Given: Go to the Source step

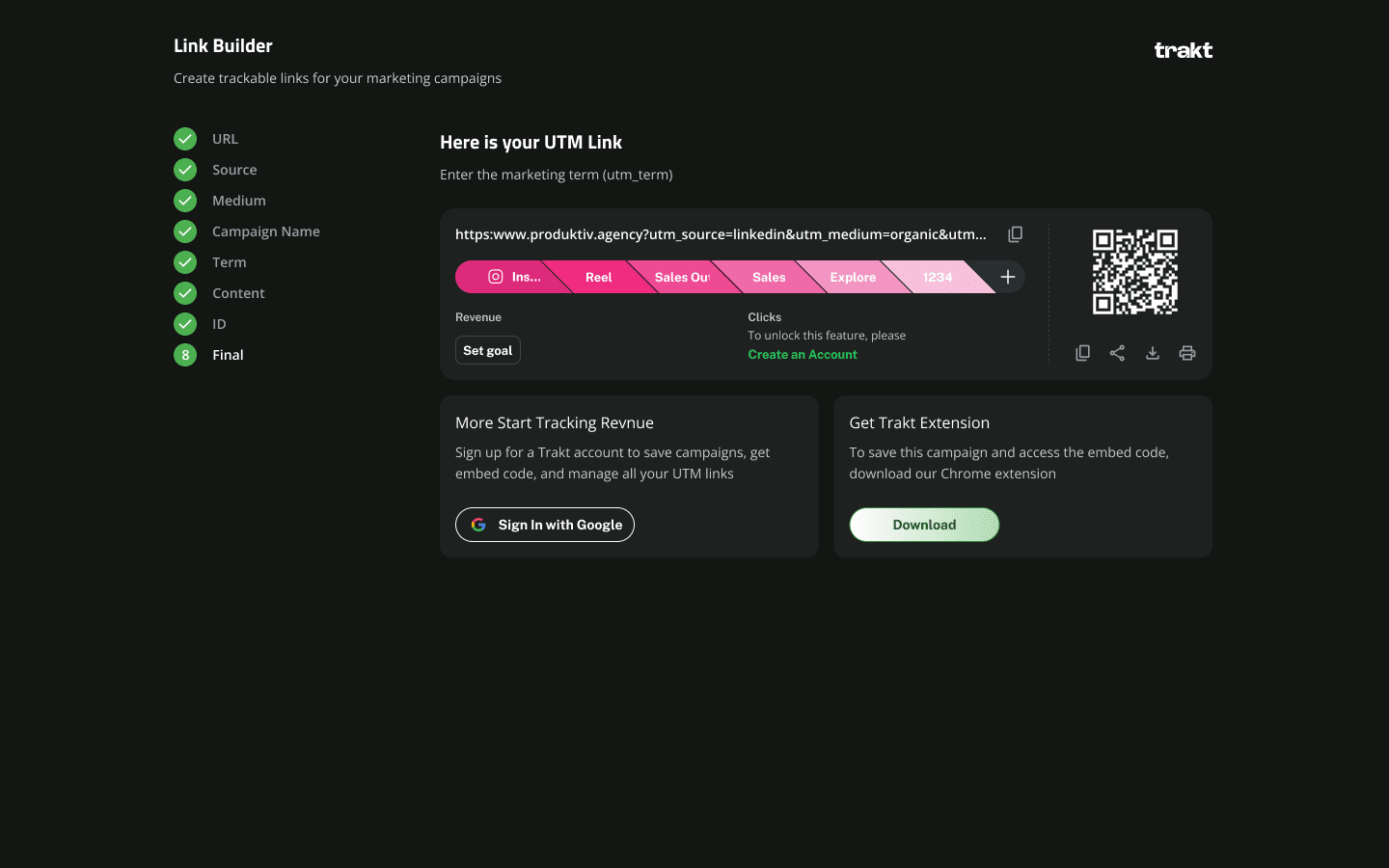Looking at the screenshot, I should (234, 170).
